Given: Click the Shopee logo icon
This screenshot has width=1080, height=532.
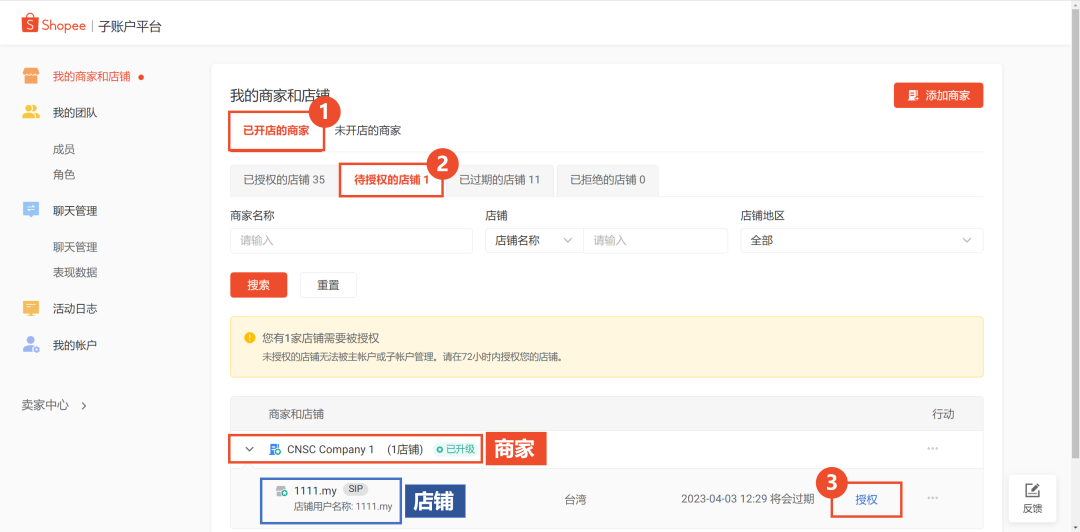Looking at the screenshot, I should tap(30, 24).
